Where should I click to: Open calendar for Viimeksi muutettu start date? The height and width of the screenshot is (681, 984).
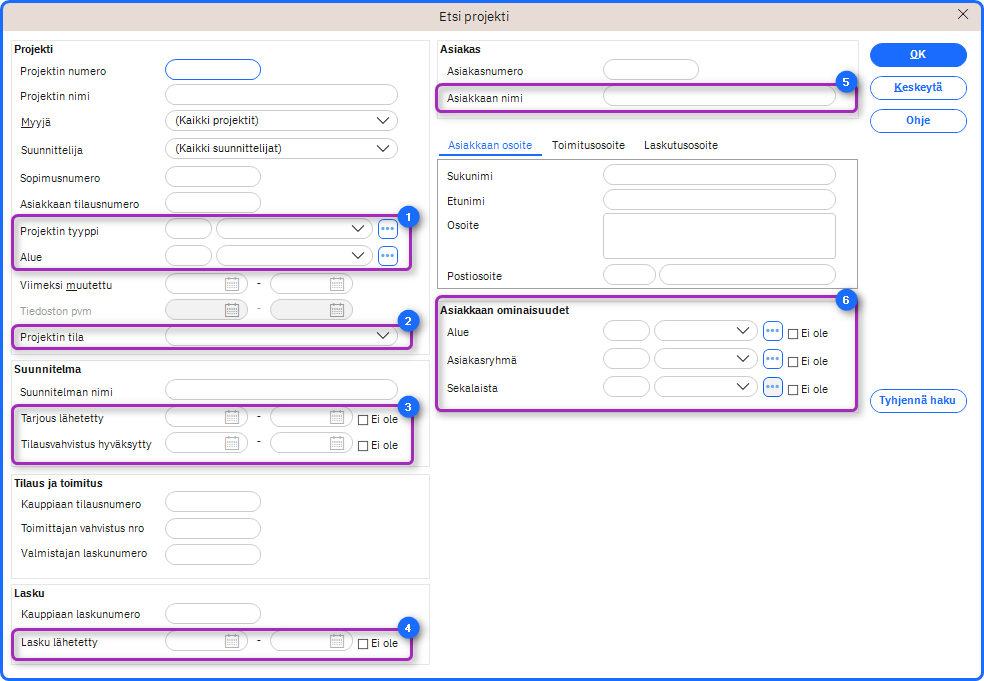tap(232, 284)
